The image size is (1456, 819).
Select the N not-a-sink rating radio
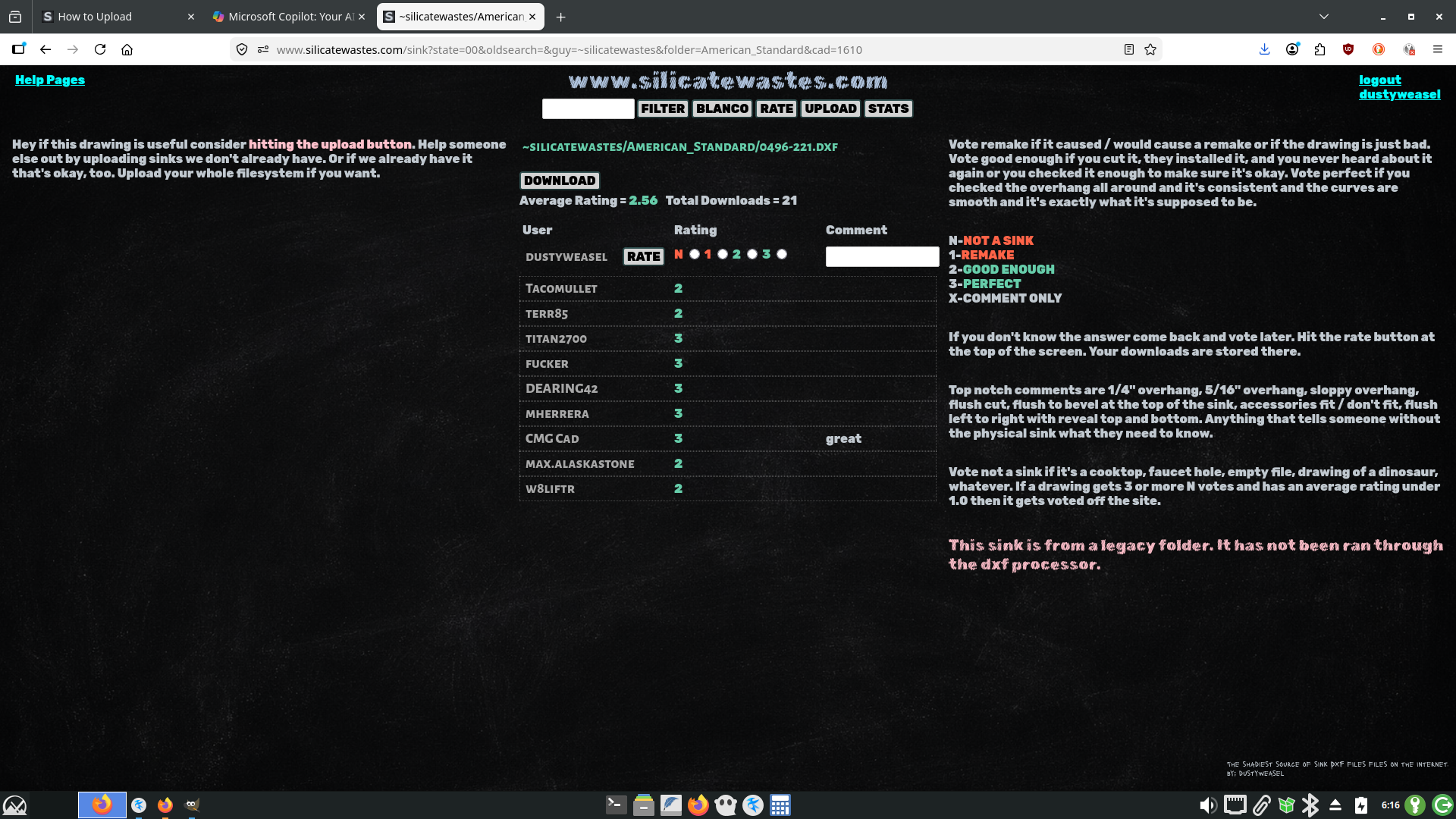695,254
